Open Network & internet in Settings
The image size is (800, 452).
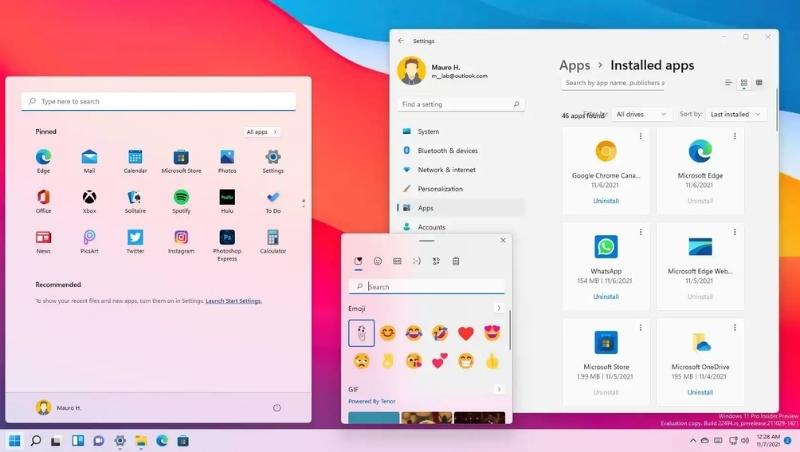point(461,169)
